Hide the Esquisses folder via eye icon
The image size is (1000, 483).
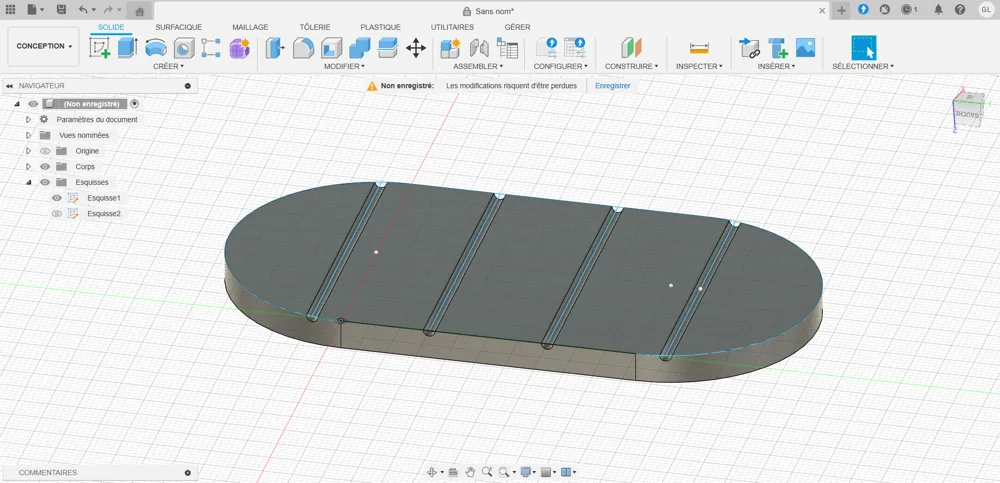[x=45, y=182]
